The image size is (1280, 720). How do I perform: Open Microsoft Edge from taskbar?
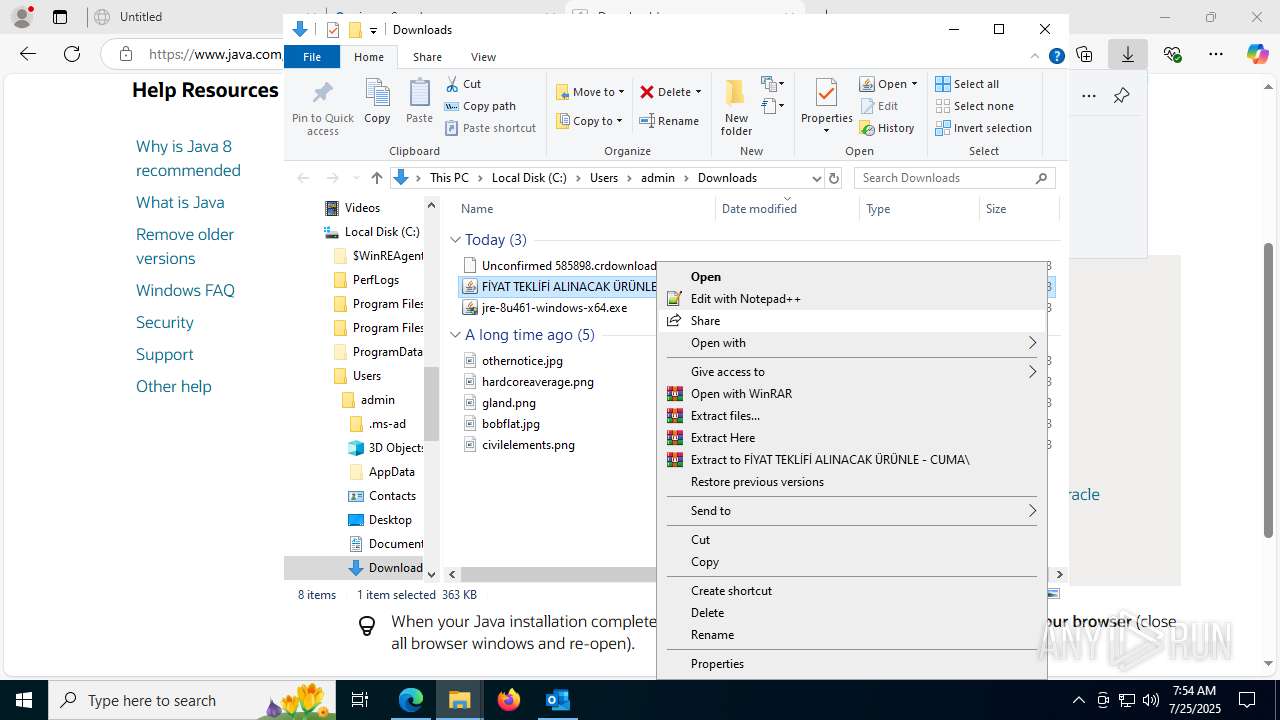point(411,700)
